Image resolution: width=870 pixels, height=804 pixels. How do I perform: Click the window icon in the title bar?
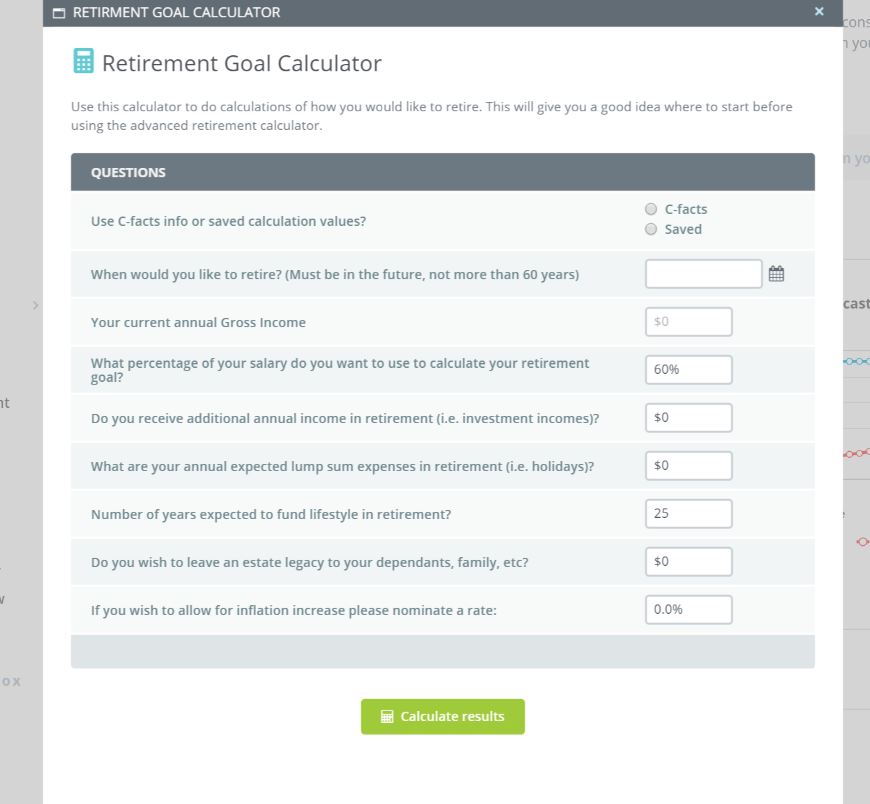pos(59,13)
